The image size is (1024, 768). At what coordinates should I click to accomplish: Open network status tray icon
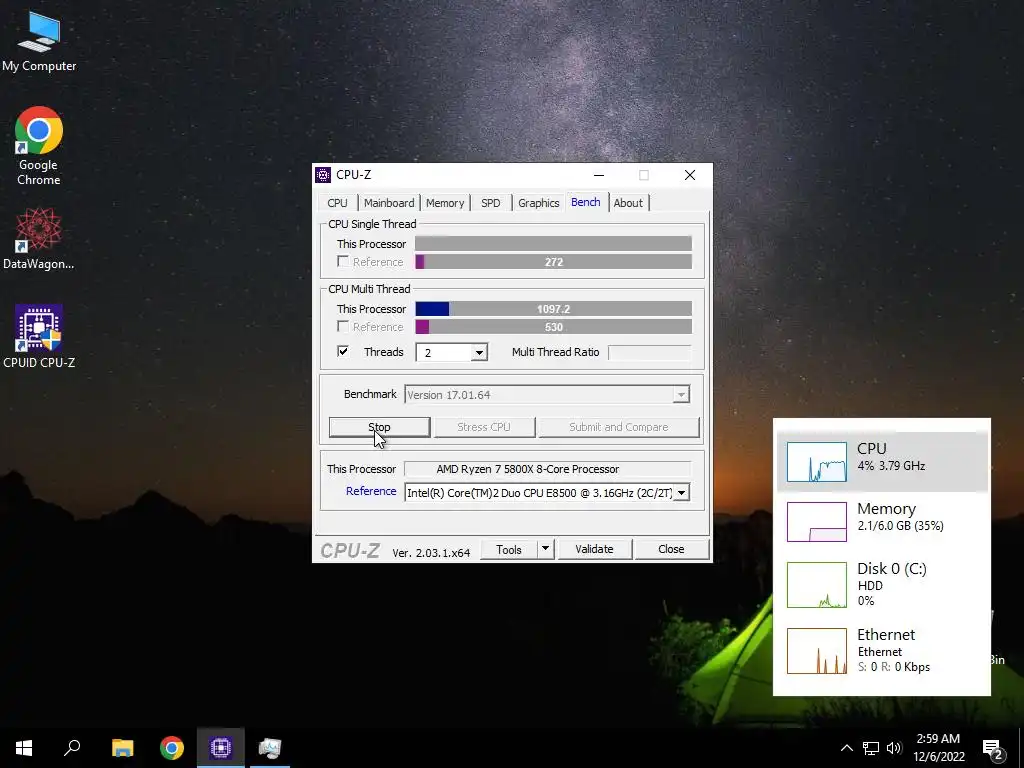[871, 748]
